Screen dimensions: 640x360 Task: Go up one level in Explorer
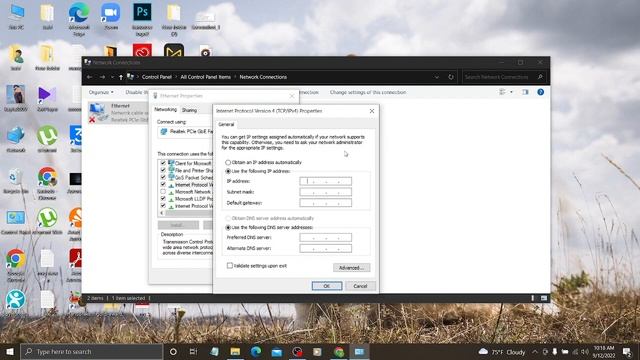click(121, 77)
